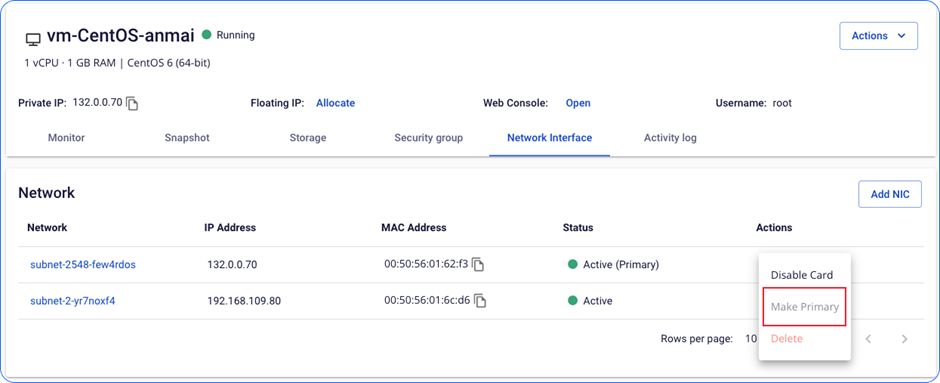Click the Status column header
Screen dimensions: 940x383
click(578, 228)
